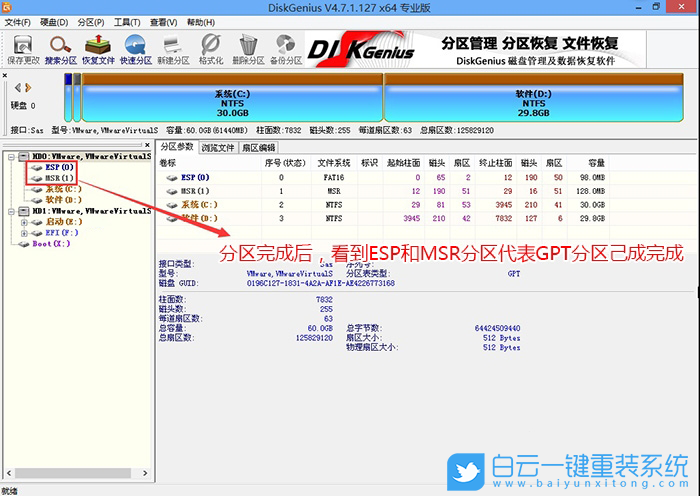Click the 128.0MB capacity cell
Screen dimensions: 700x496
pyautogui.click(x=591, y=191)
